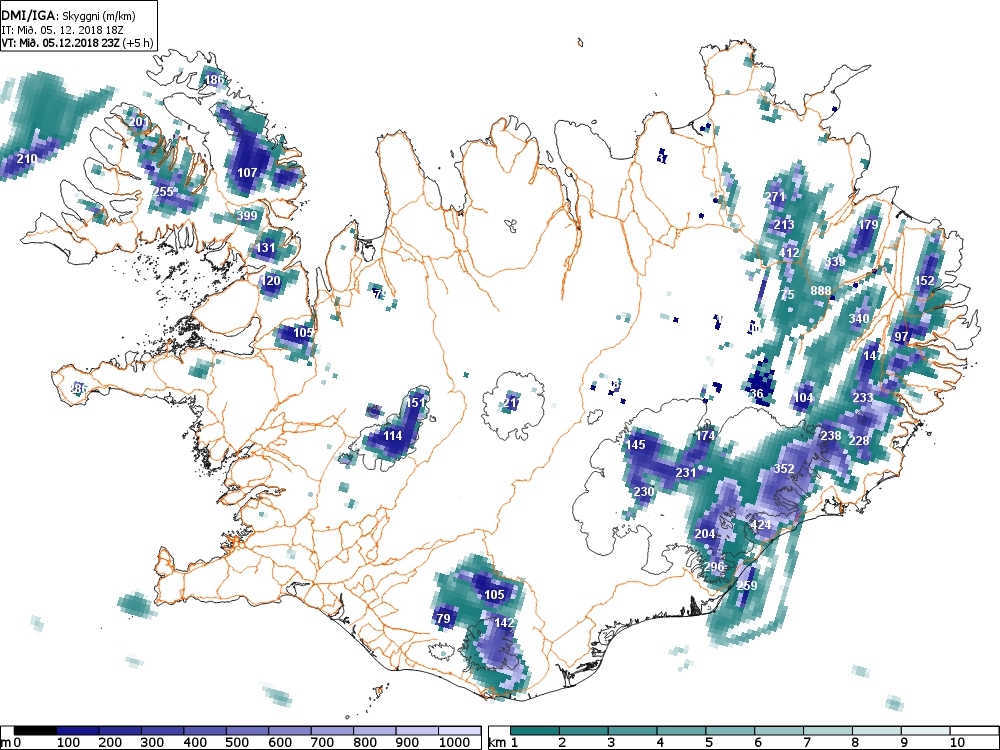Select the legend swatch between 100 and 200 m
Screen dimensions: 1000x750
(78, 731)
